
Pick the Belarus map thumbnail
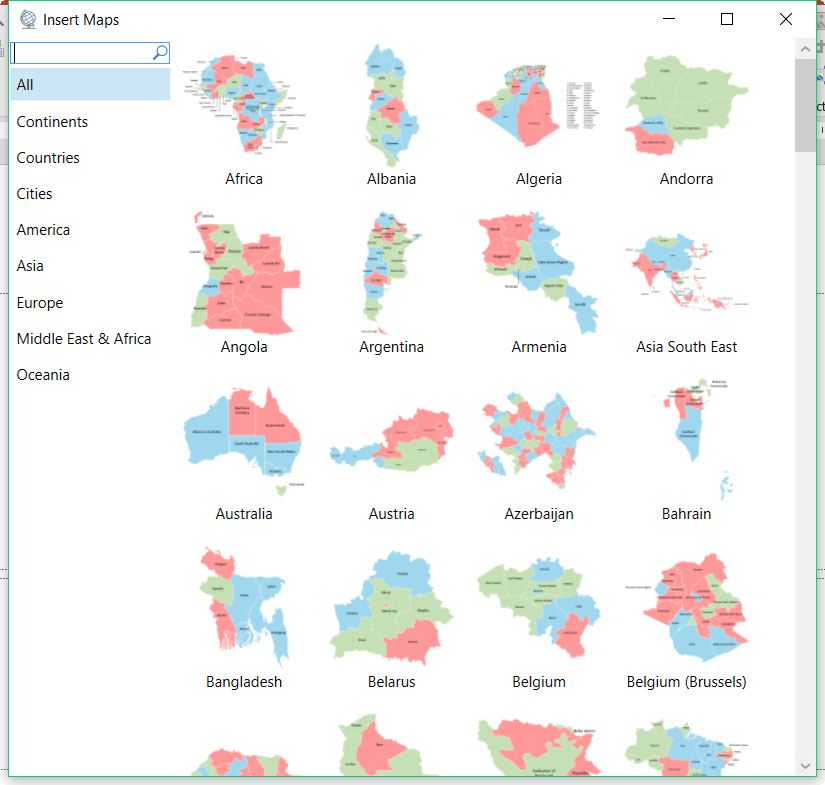point(391,608)
